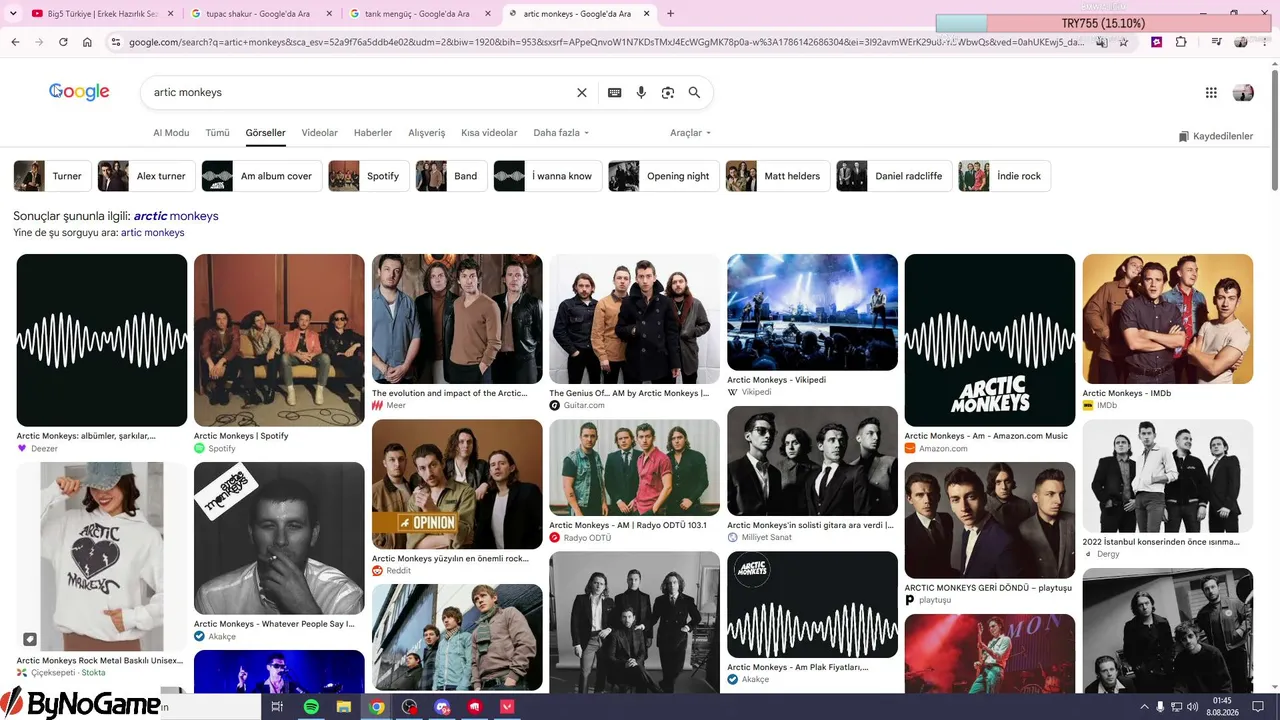Open the Arctic Monkeys IMDb image result
The width and height of the screenshot is (1280, 720).
pos(1168,319)
